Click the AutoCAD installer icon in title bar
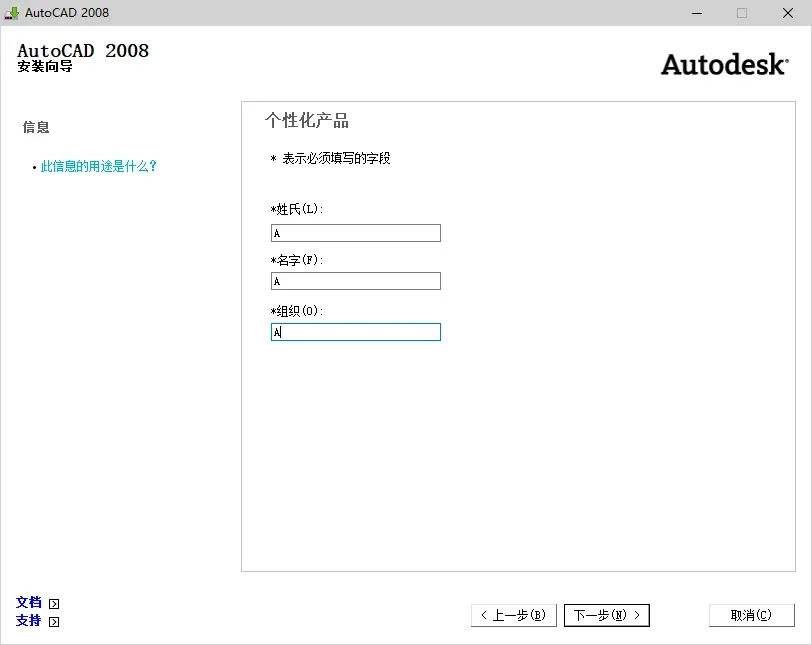812x645 pixels. (11, 13)
